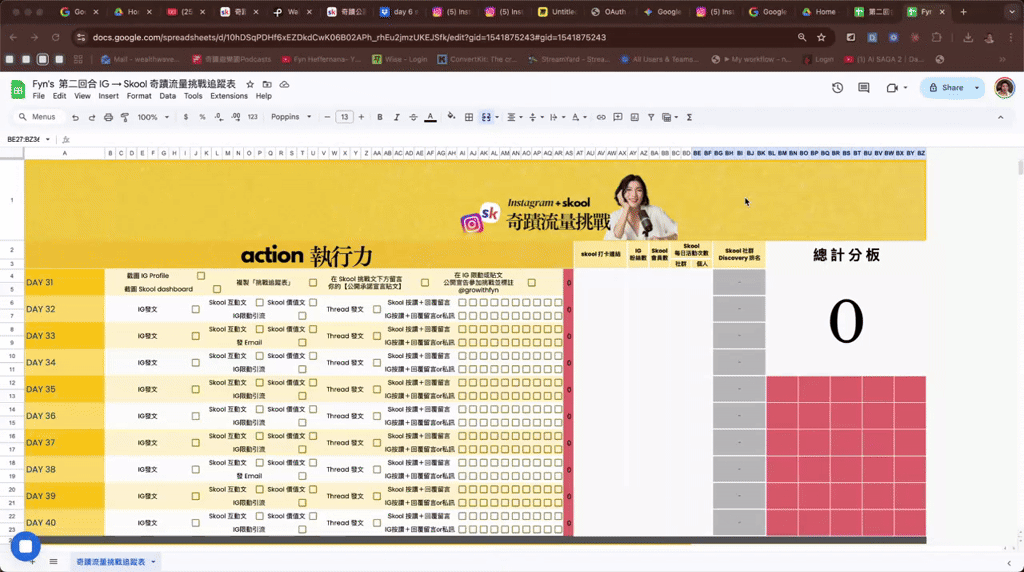The height and width of the screenshot is (572, 1024).
Task: Format as percent
Action: (x=202, y=118)
